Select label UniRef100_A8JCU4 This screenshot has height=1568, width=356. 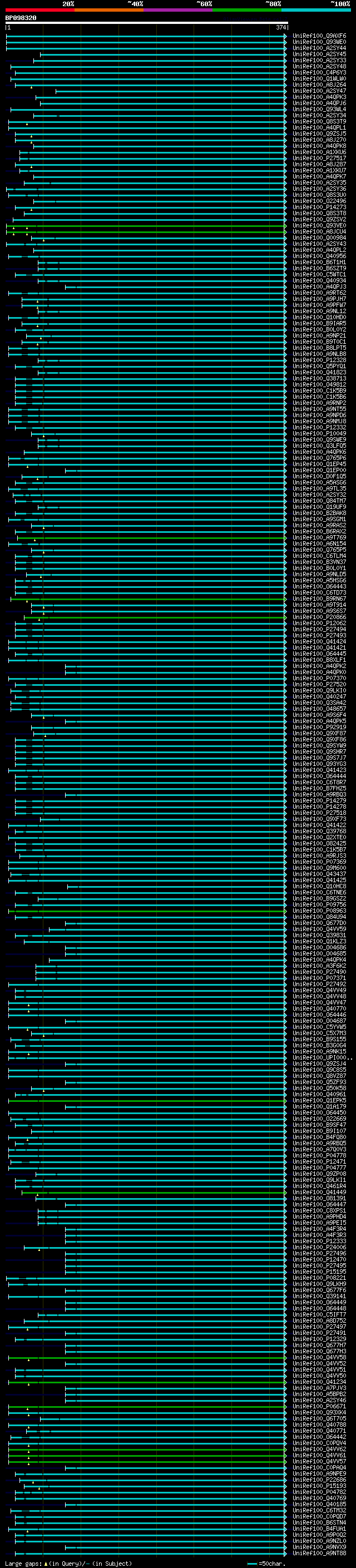click(319, 231)
